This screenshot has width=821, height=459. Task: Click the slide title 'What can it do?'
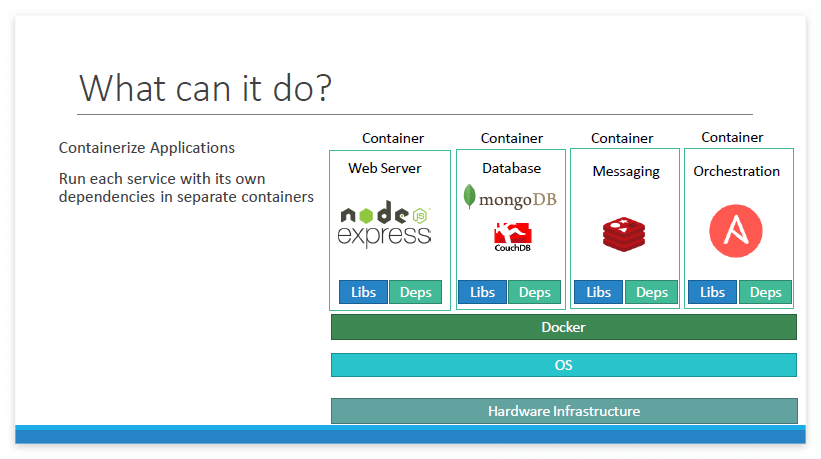(x=205, y=88)
